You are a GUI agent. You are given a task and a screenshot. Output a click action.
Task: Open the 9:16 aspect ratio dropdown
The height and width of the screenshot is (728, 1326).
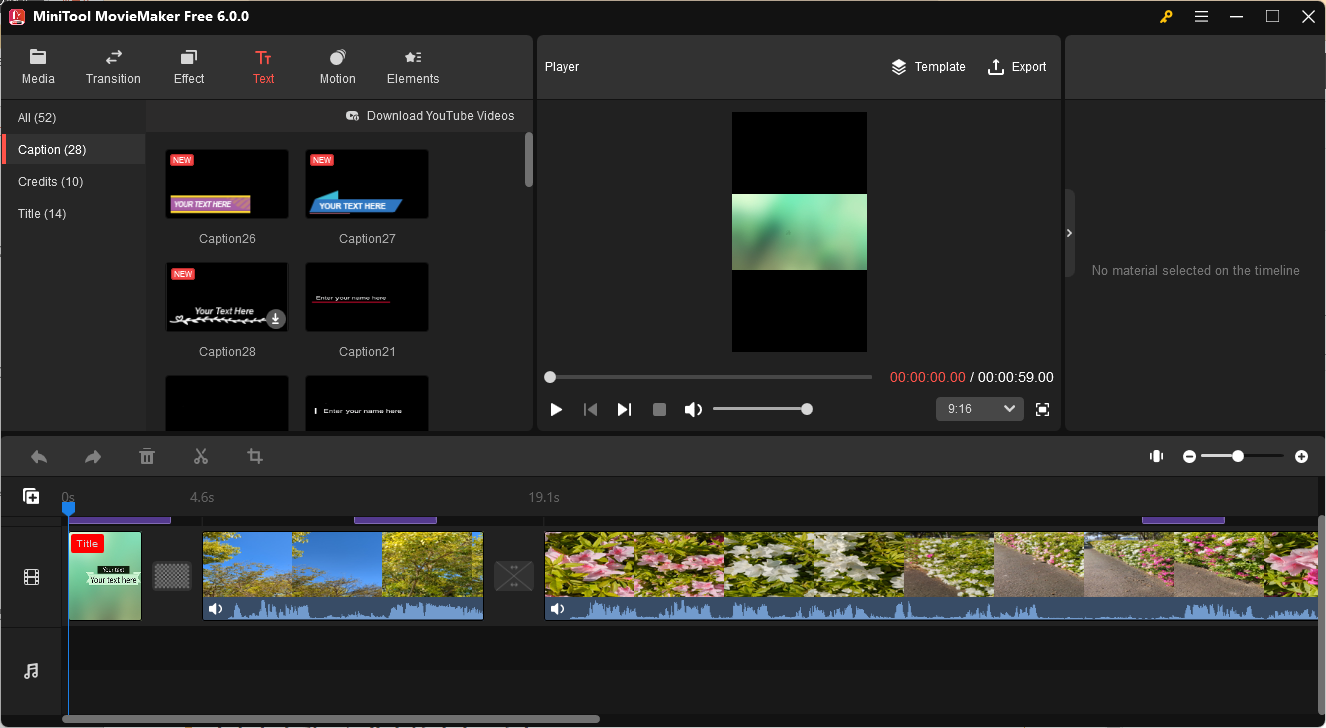point(979,409)
